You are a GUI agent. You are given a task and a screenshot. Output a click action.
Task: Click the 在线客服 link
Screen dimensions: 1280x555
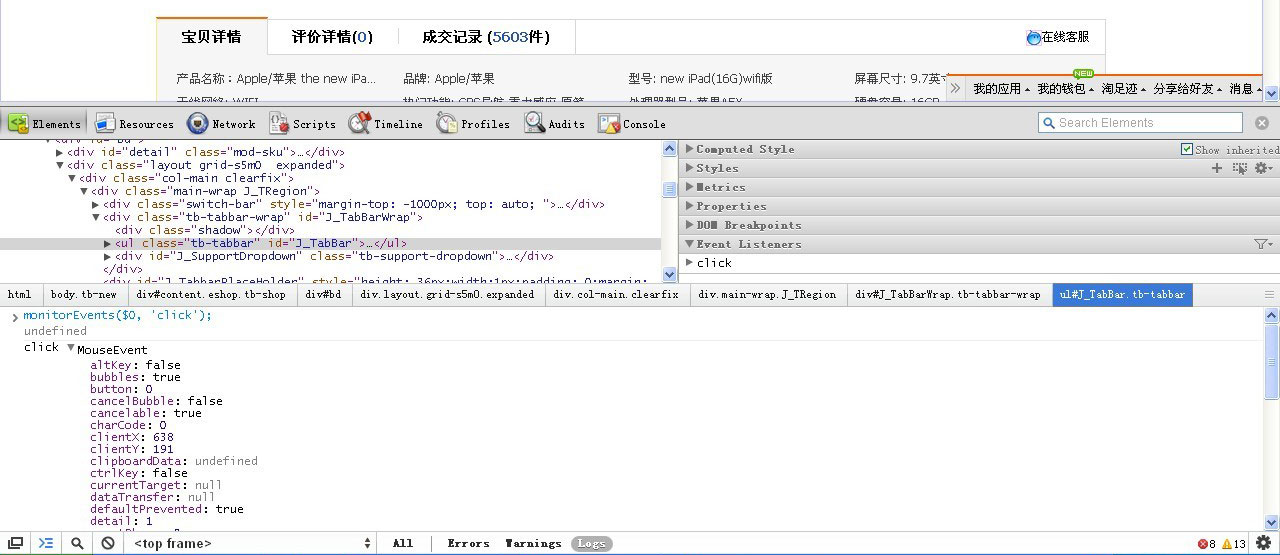(1058, 37)
